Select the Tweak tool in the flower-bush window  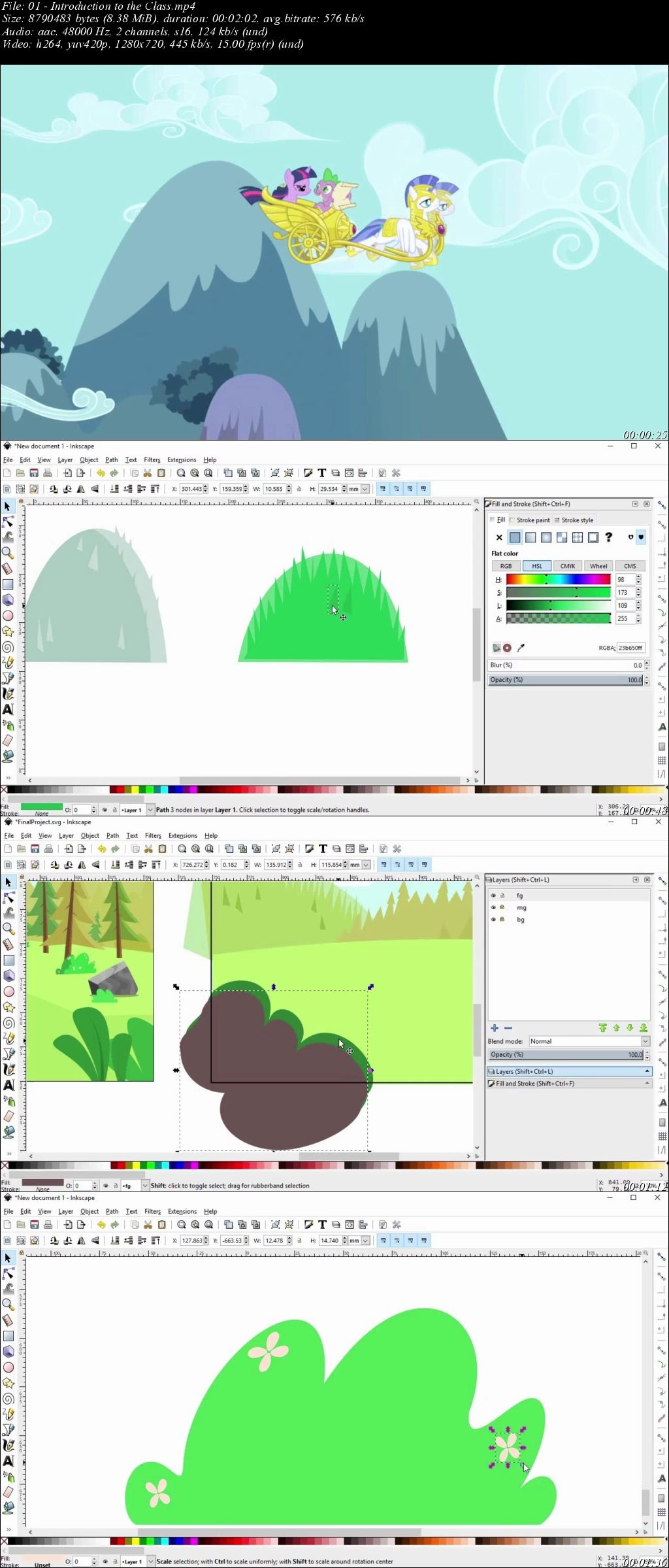tap(8, 1289)
